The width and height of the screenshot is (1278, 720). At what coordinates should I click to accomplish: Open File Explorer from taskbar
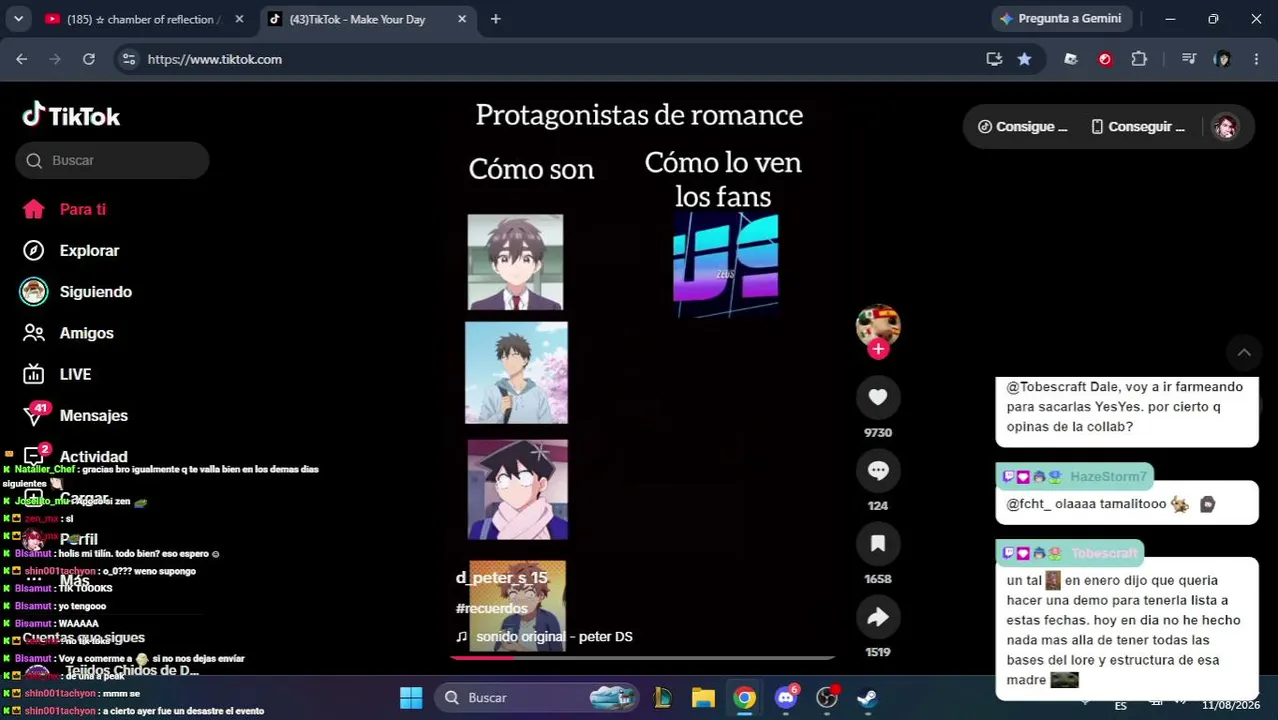pos(703,697)
